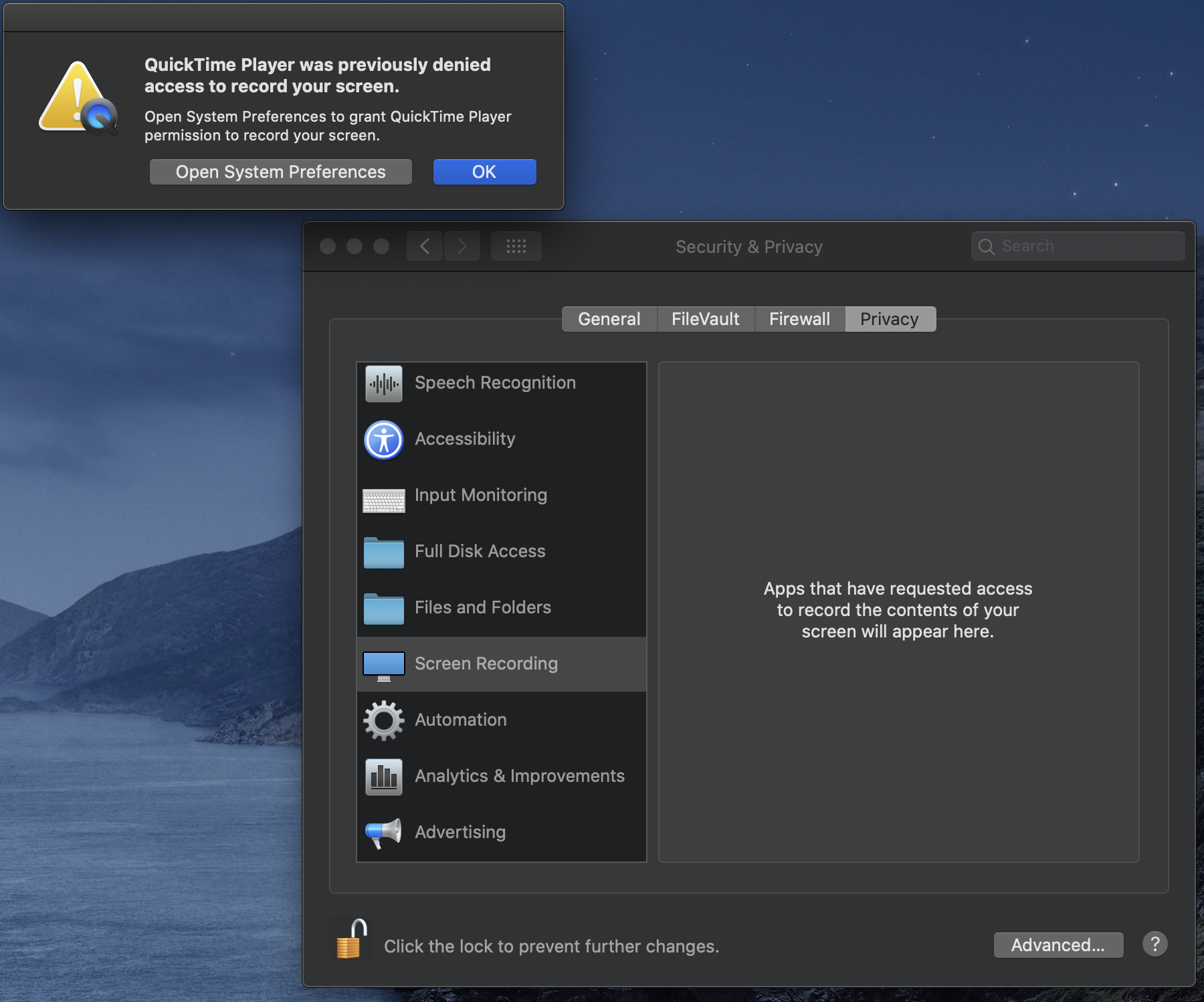Click the Screen Recording monitor icon
The image size is (1204, 1002).
coord(384,666)
